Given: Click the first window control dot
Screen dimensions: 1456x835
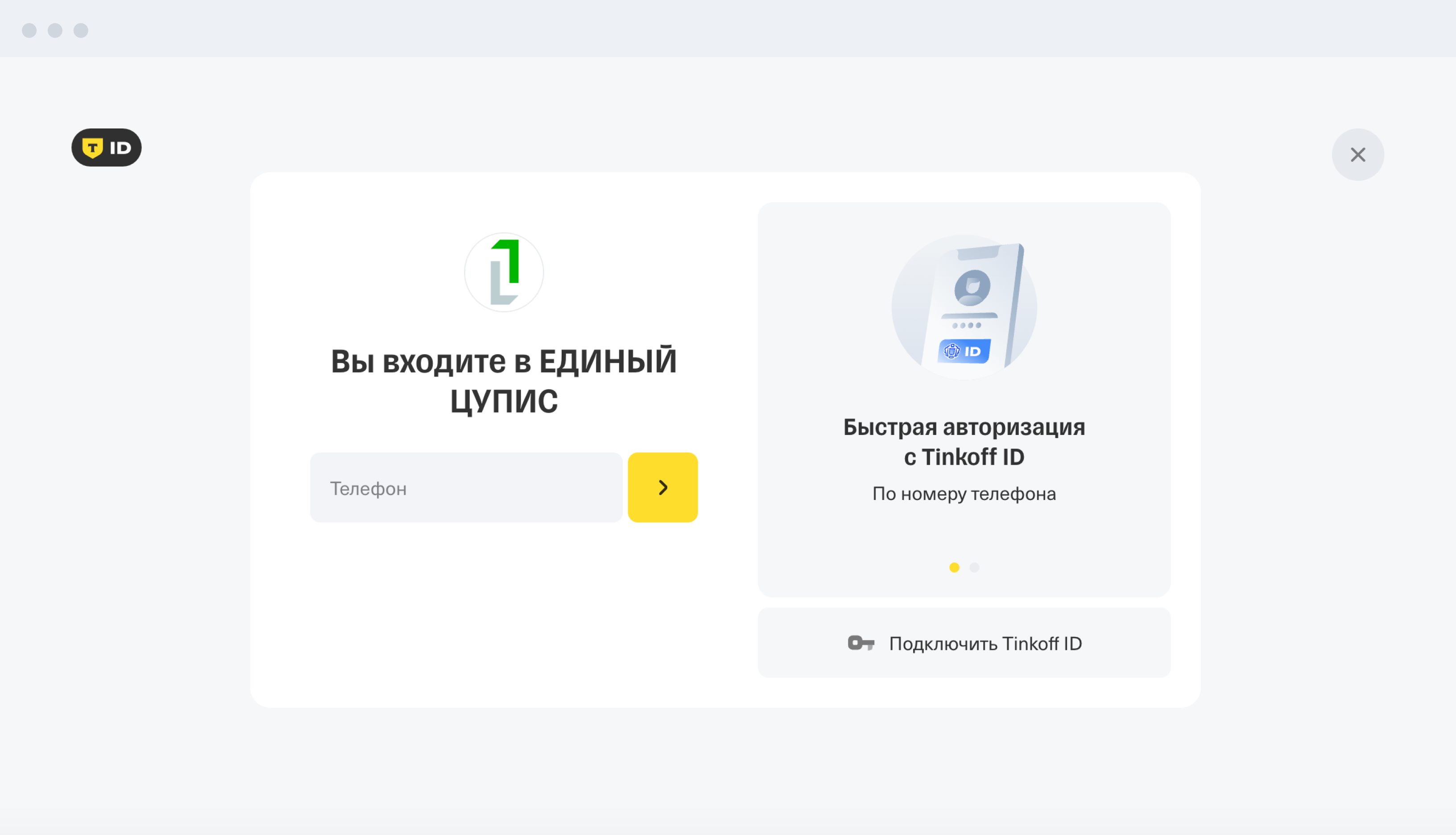Looking at the screenshot, I should pos(29,30).
